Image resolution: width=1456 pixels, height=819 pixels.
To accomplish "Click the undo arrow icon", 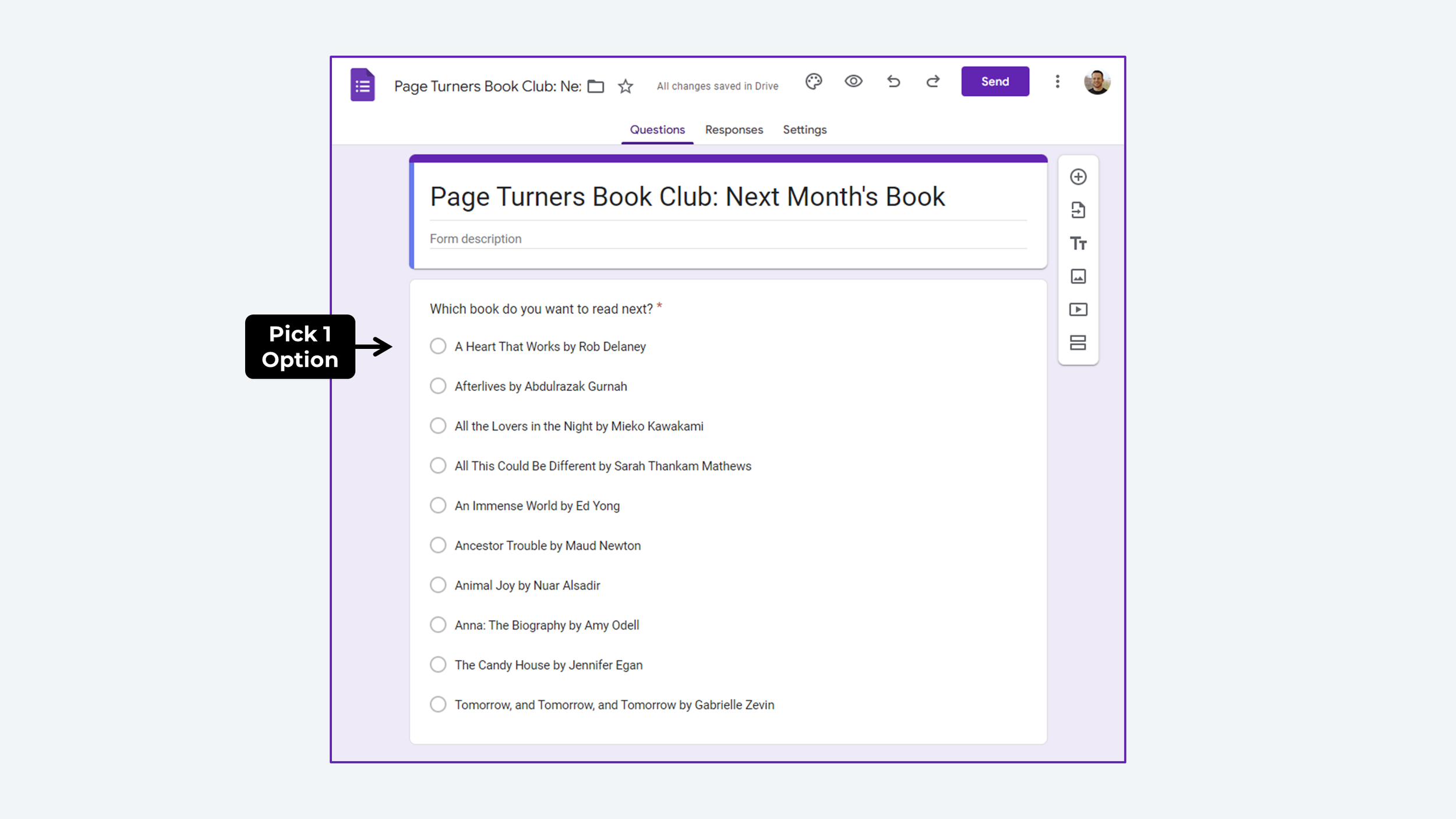I will pyautogui.click(x=893, y=82).
